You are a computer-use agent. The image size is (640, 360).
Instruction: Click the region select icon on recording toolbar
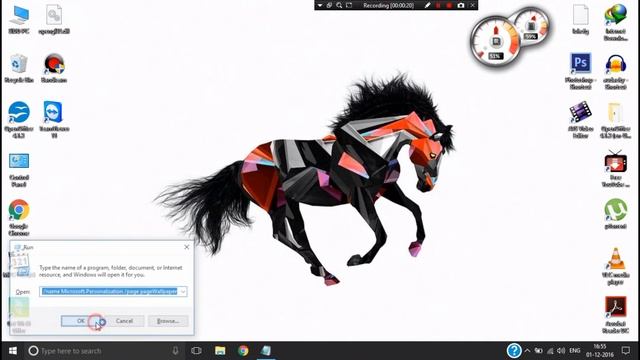[349, 5]
